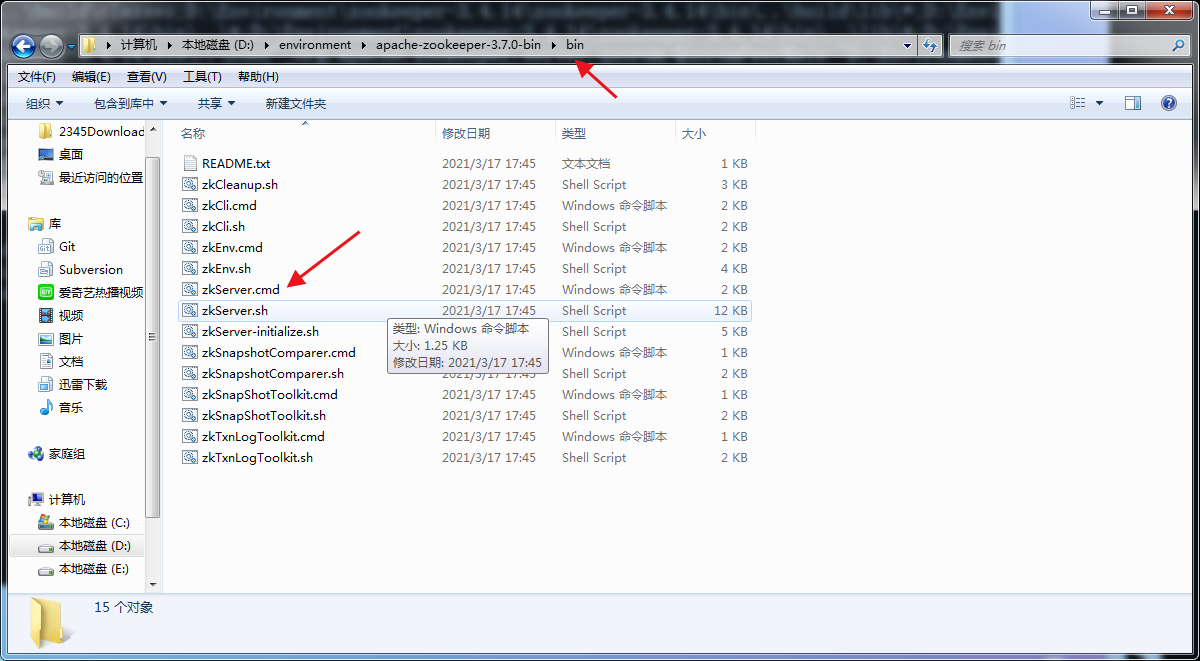Select the zkTxnLogToolkit.sh file name
Viewport: 1200px width, 661px height.
[x=257, y=457]
